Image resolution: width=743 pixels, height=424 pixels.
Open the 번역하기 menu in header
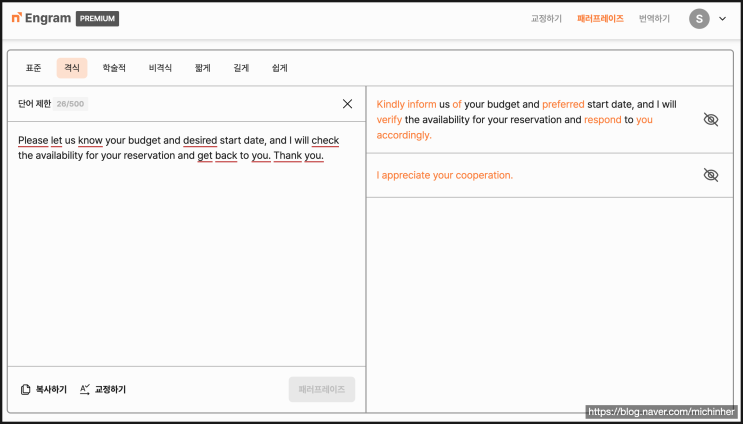pyautogui.click(x=654, y=19)
